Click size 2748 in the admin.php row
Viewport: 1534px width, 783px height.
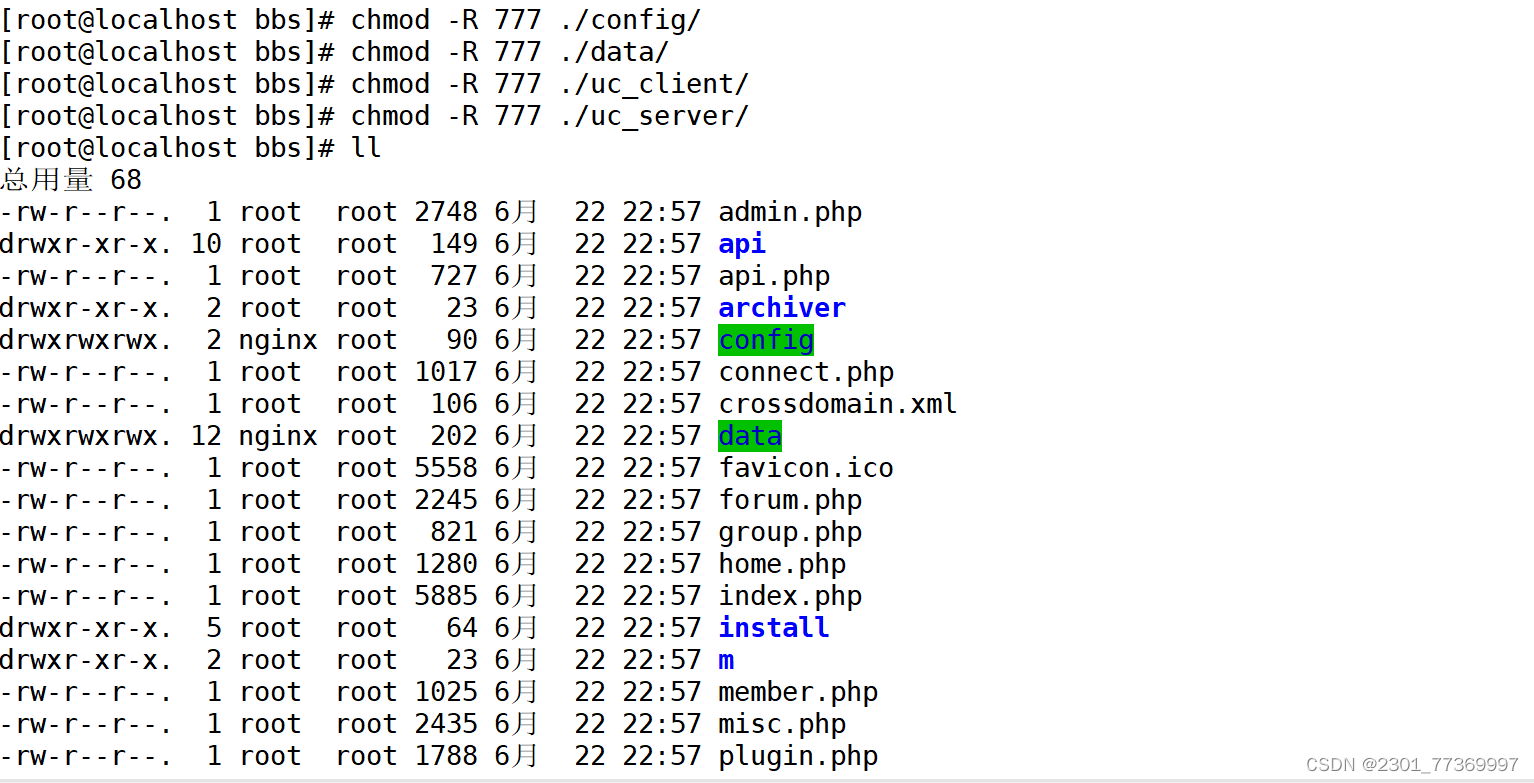point(446,212)
